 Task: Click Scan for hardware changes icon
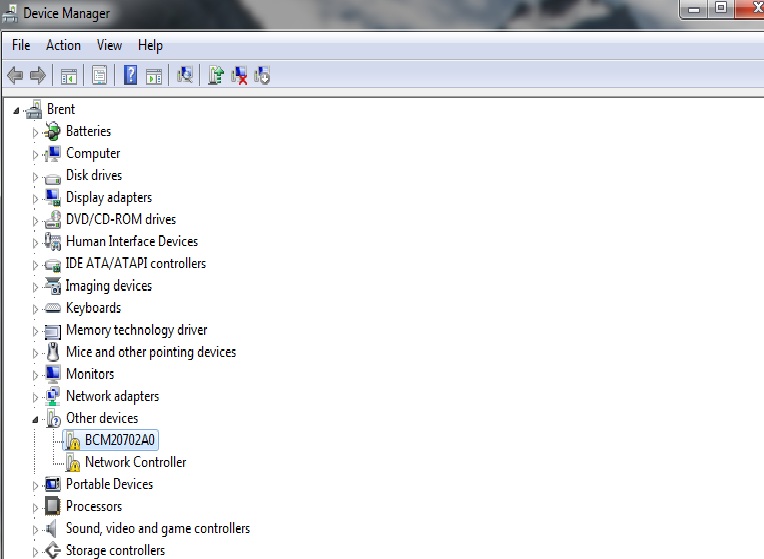[185, 75]
